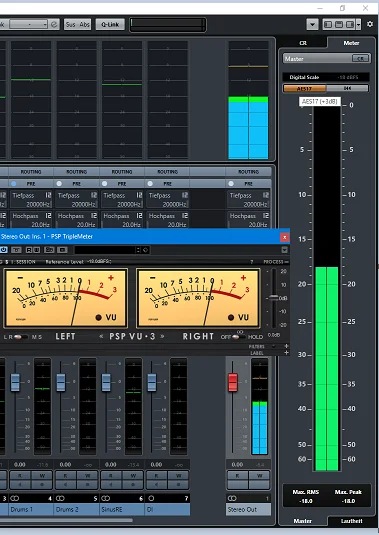The image size is (379, 535).
Task: Select the SinusRE channel name label
Action: point(122,509)
